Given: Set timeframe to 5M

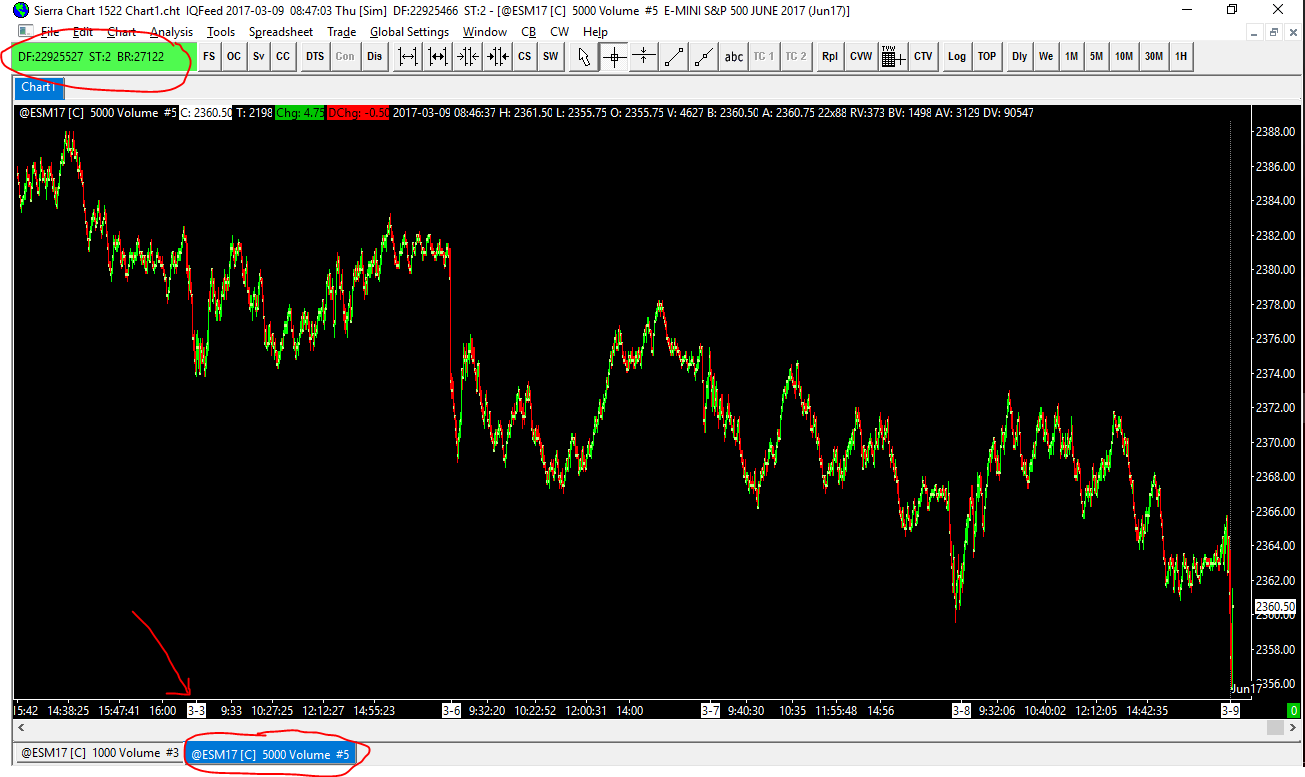Looking at the screenshot, I should point(1097,57).
